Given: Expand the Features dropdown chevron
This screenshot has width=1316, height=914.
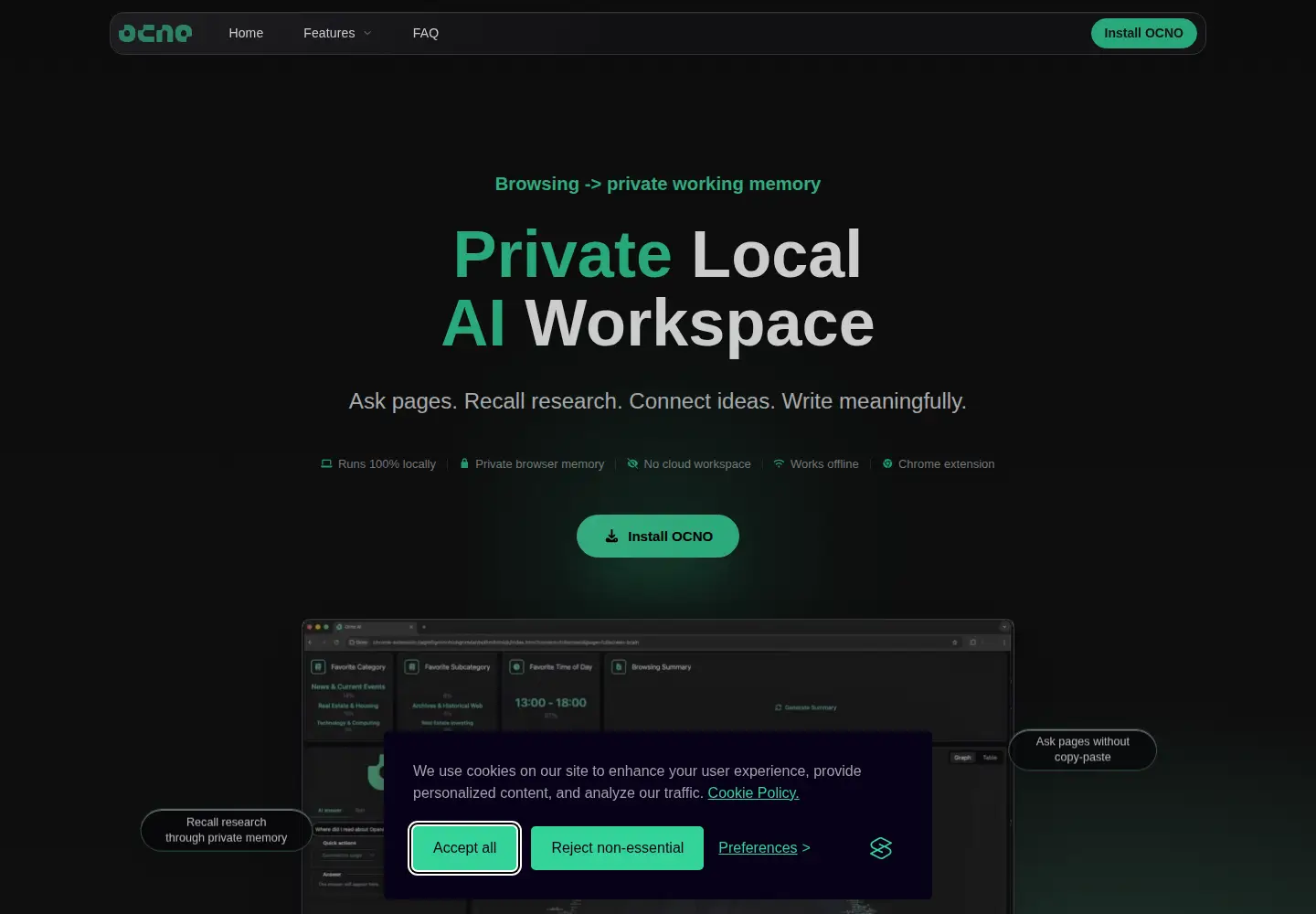Looking at the screenshot, I should click(367, 33).
